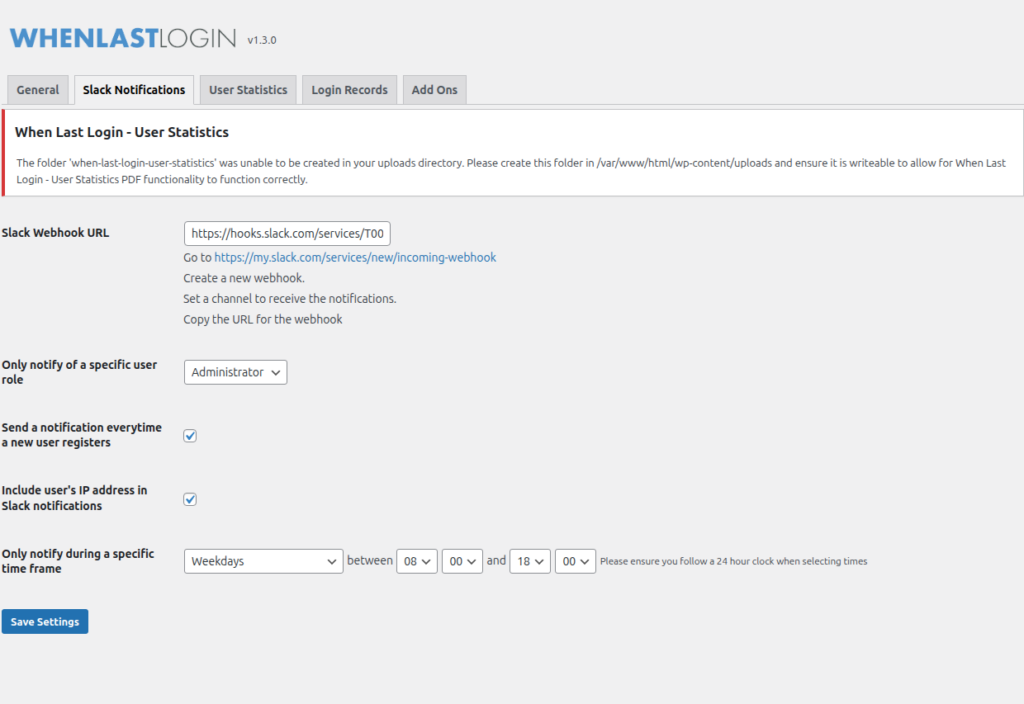Click the 'Create a new webhook.' instruction
1024x704 pixels.
click(x=244, y=278)
